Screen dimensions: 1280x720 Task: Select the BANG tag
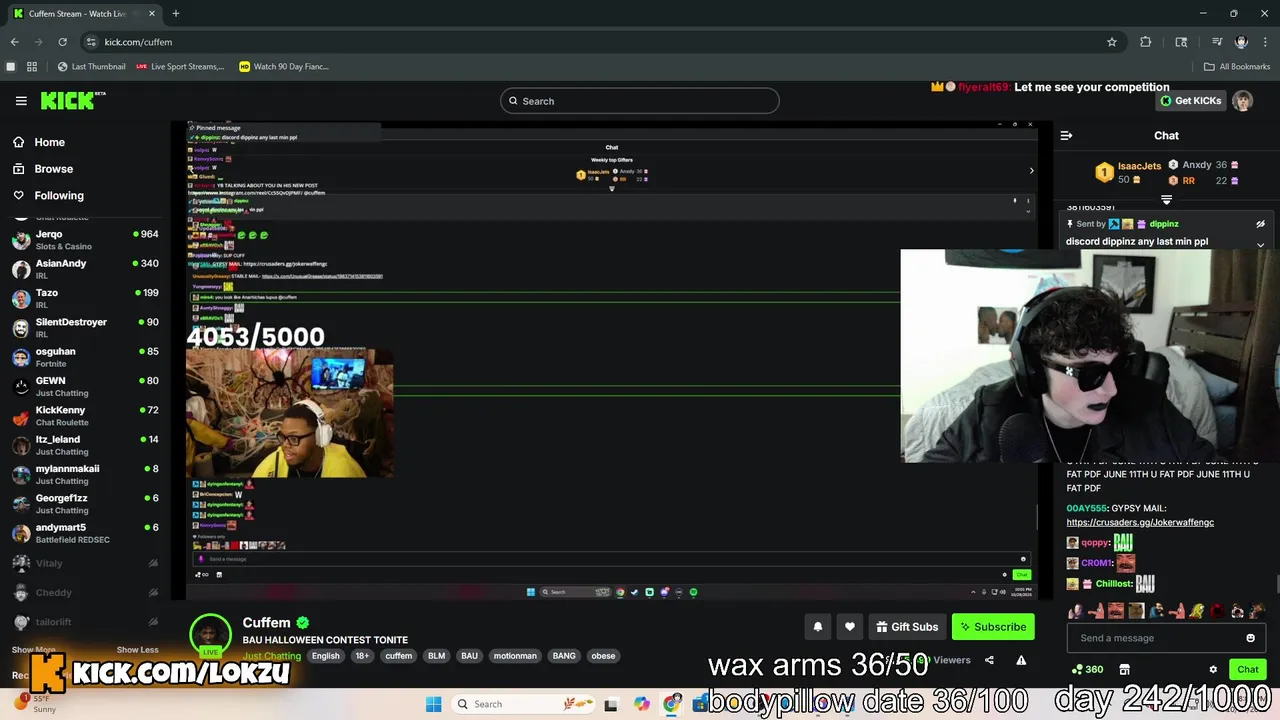coord(564,656)
